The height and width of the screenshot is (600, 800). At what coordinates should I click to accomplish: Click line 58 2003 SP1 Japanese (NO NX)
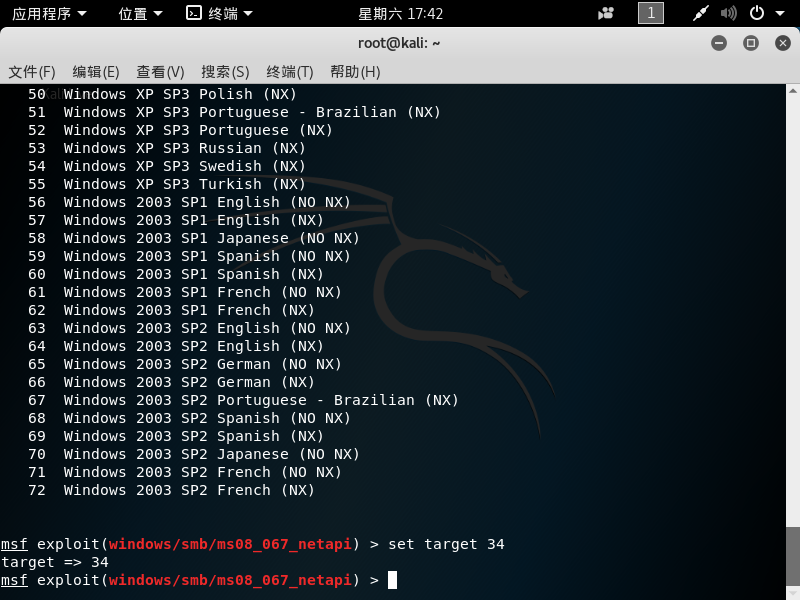[193, 238]
